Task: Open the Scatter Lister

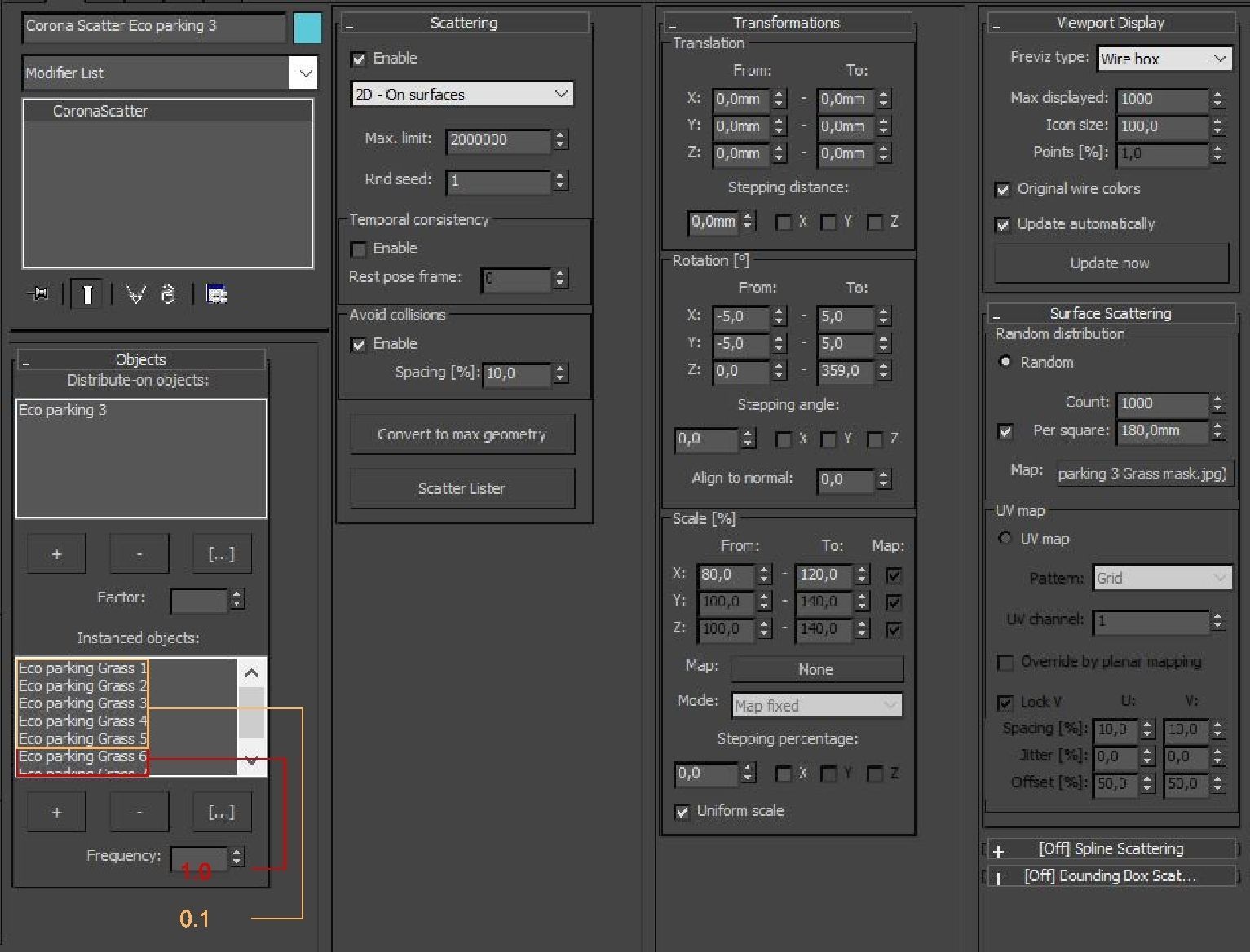Action: tap(462, 489)
